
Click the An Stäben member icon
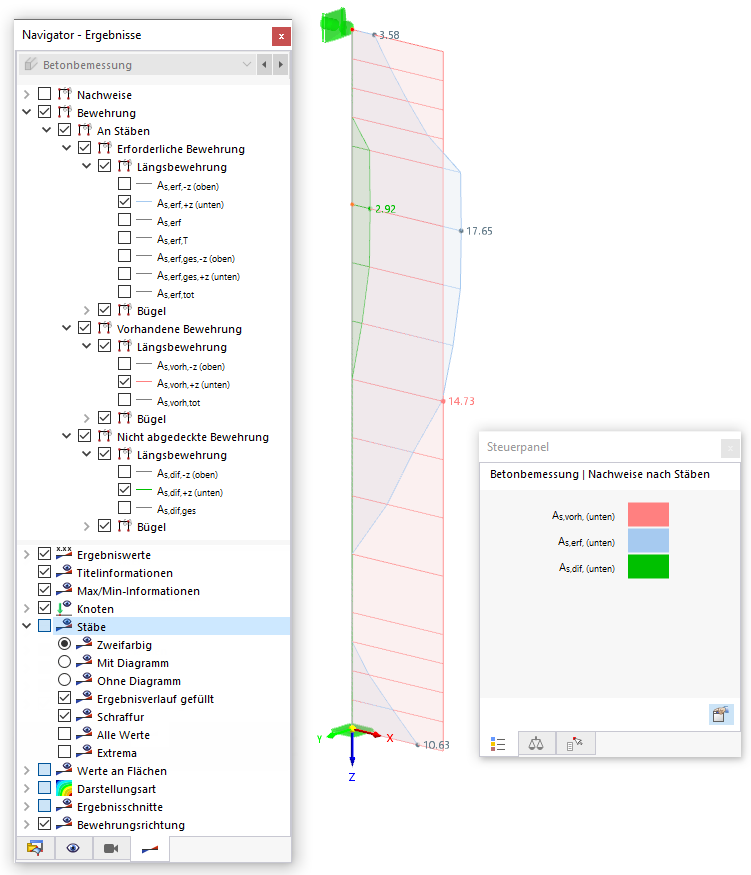[x=85, y=130]
